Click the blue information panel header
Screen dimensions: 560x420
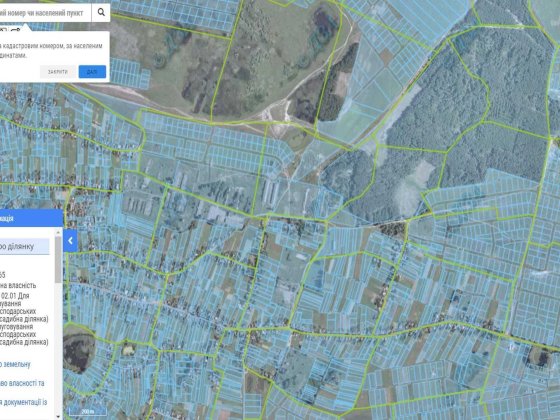31,218
